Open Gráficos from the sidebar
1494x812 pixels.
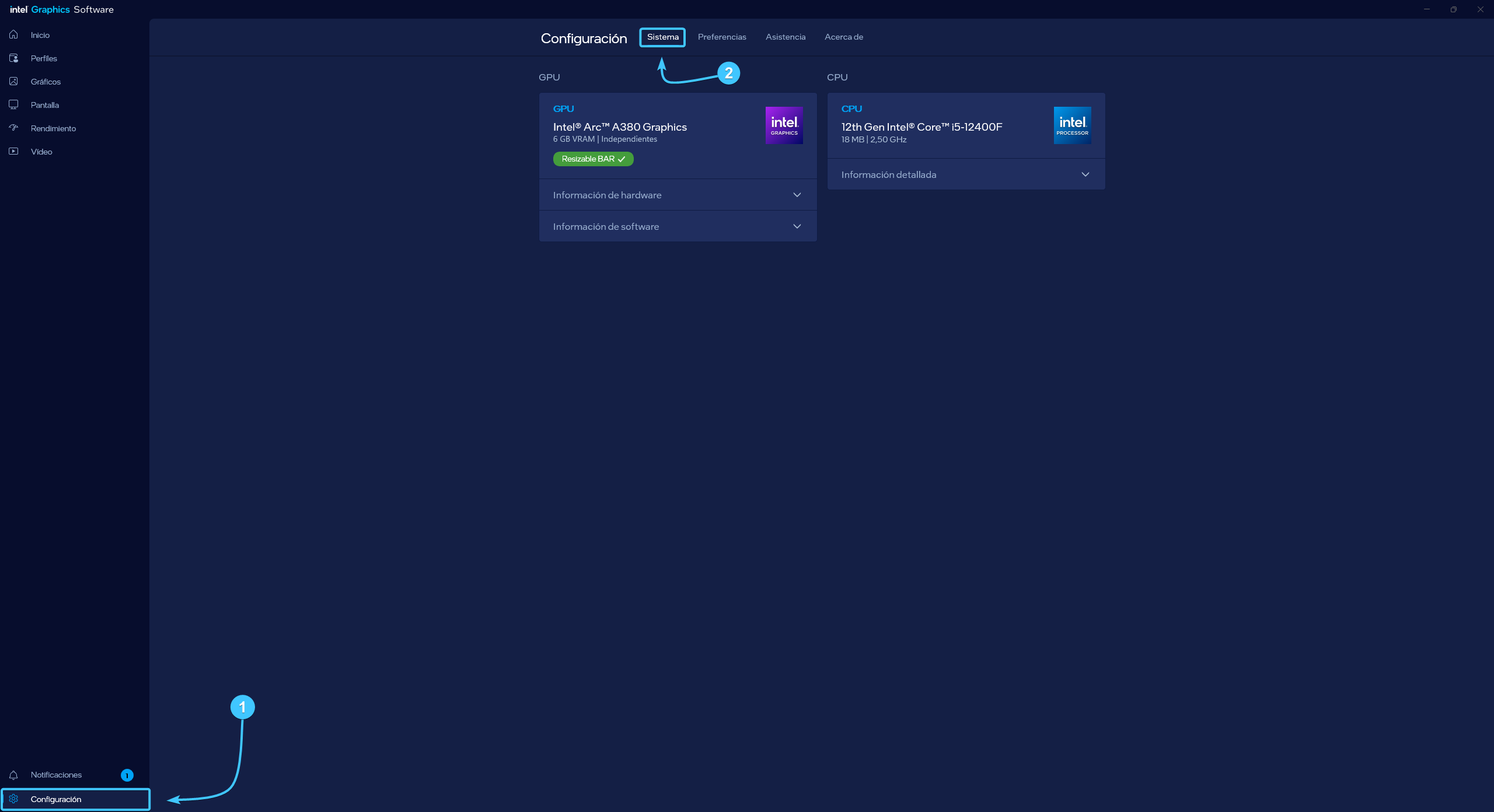tap(46, 82)
